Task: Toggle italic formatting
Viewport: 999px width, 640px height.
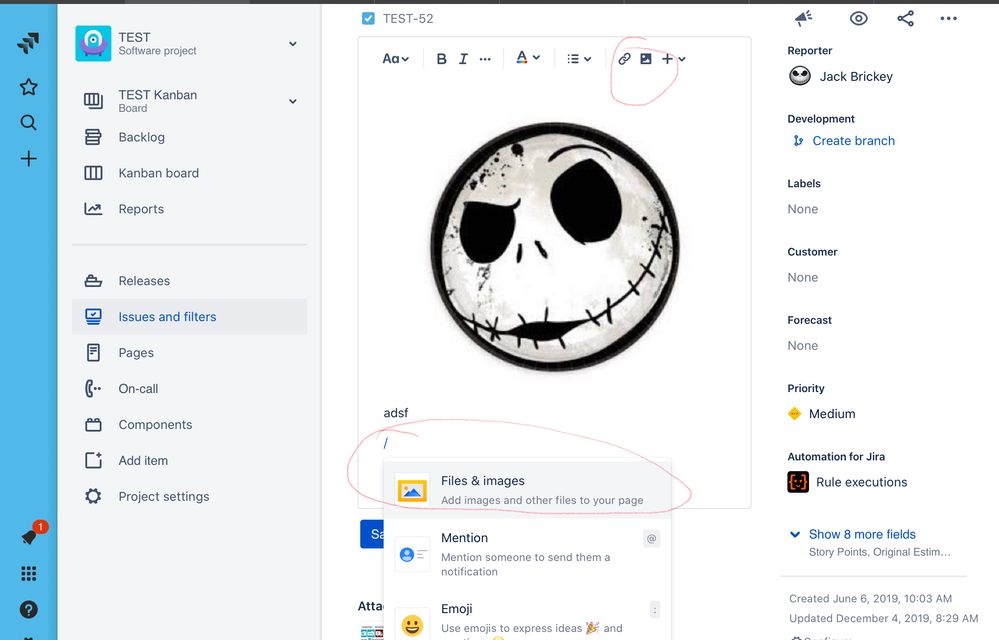Action: coord(463,59)
